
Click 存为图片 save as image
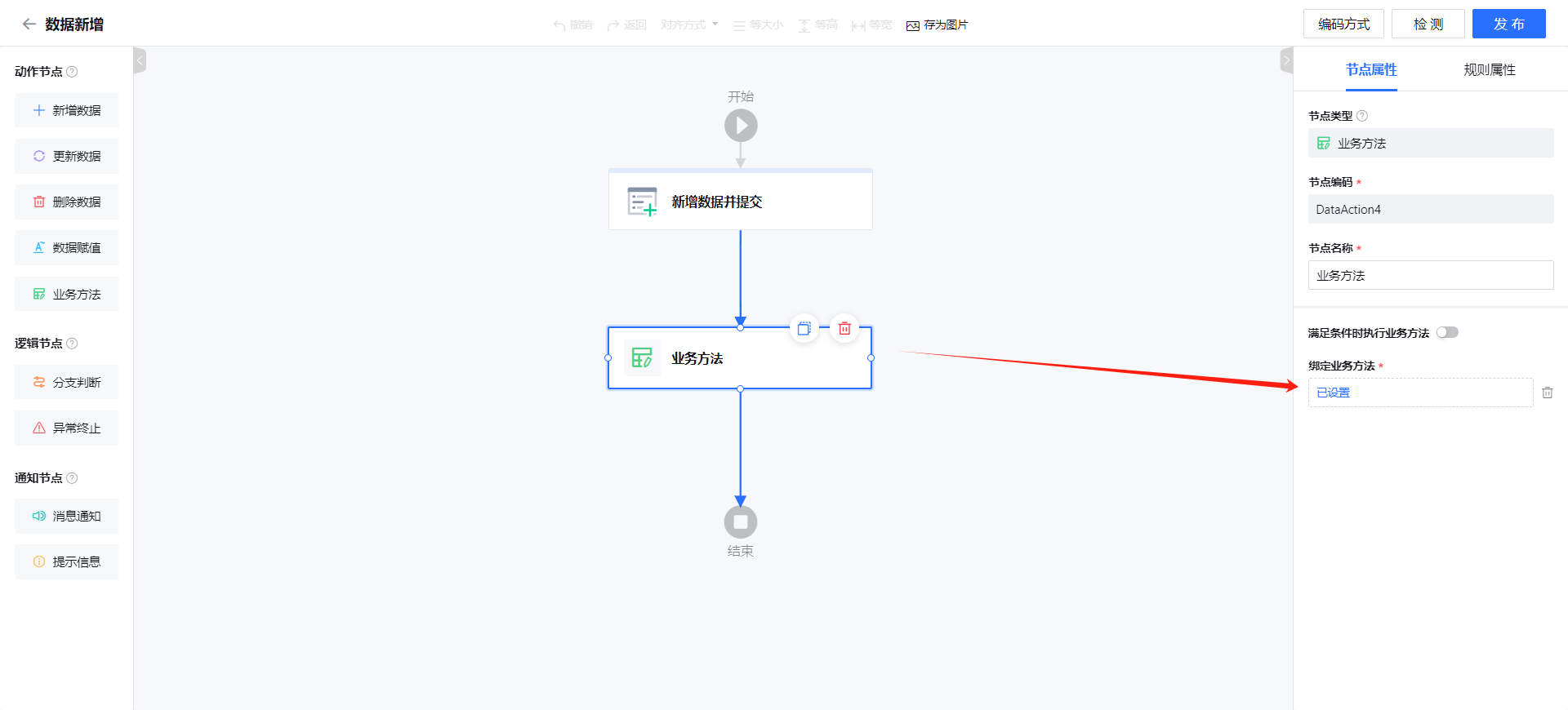(x=937, y=25)
